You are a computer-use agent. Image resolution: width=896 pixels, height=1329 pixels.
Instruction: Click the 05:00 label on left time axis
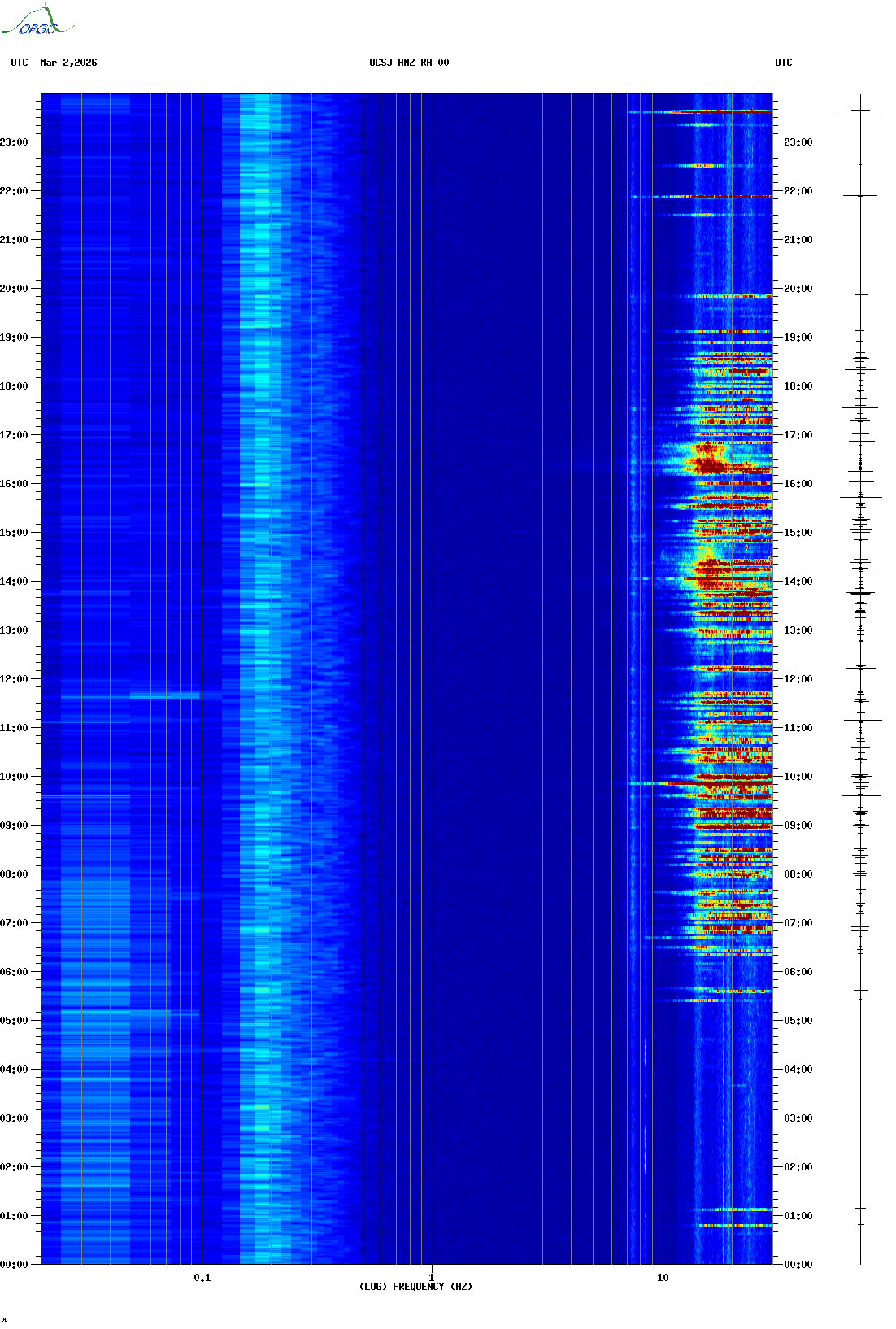[x=14, y=1021]
